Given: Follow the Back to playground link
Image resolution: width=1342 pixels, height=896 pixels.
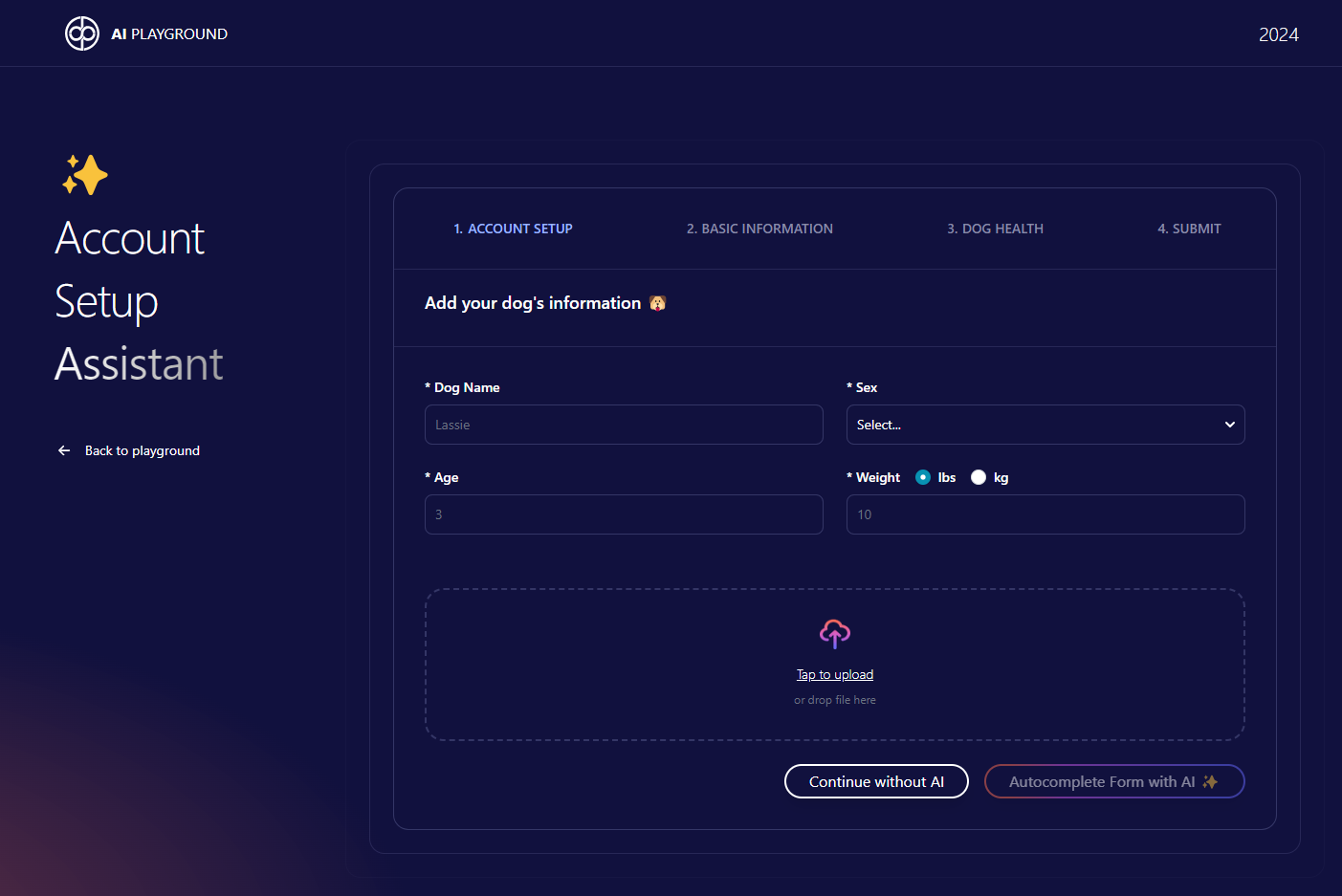Looking at the screenshot, I should (129, 450).
